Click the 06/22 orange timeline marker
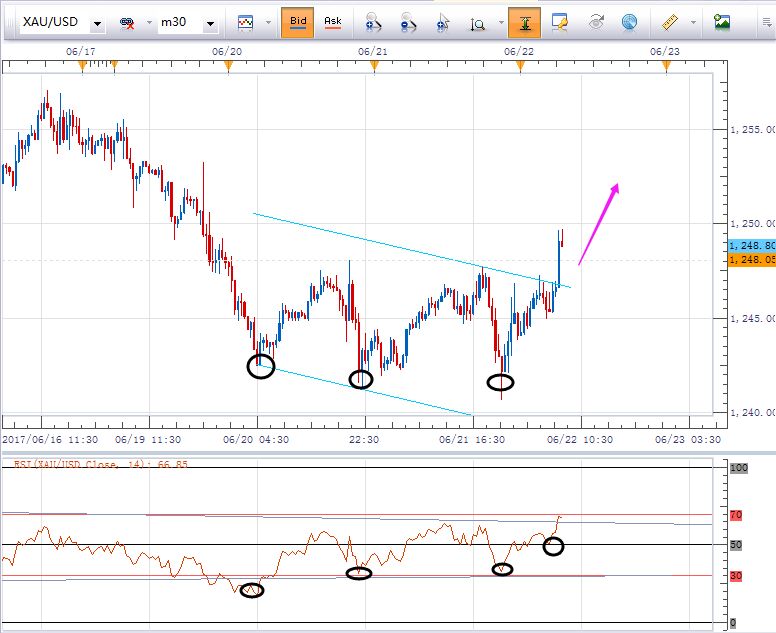Viewport: 776px width, 633px height. (520, 66)
